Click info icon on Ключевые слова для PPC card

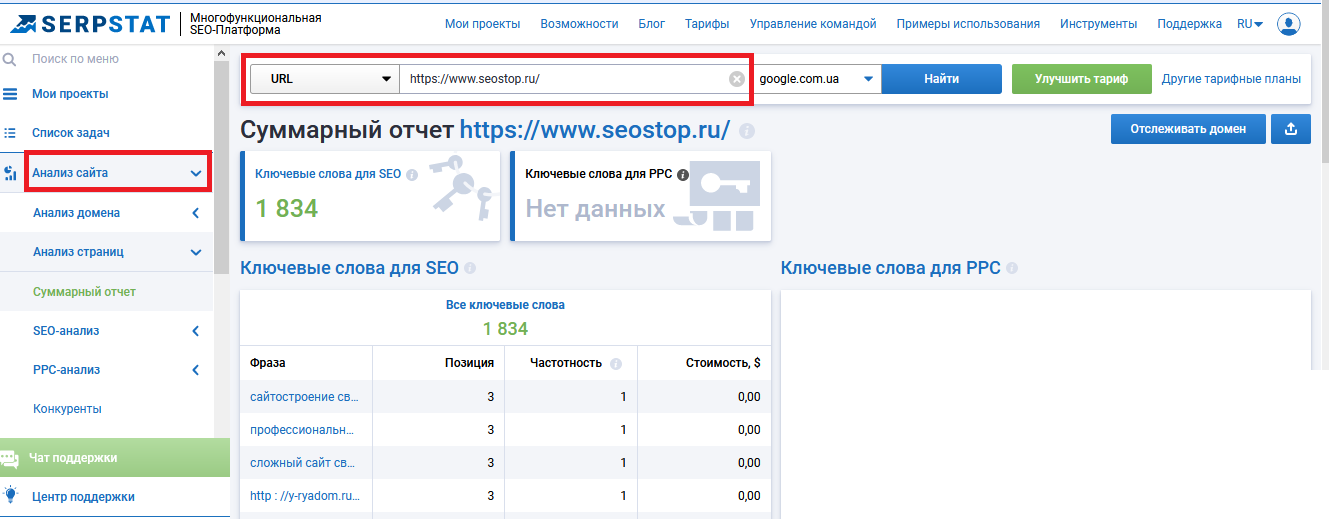point(683,174)
